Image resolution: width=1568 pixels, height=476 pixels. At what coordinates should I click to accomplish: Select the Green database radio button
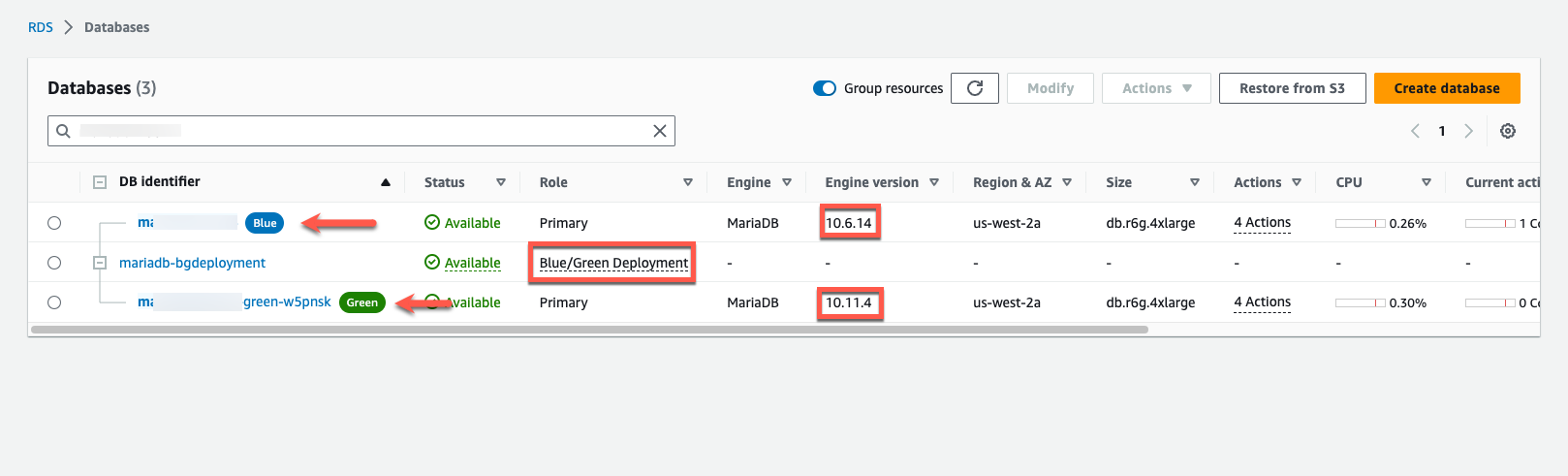54,302
